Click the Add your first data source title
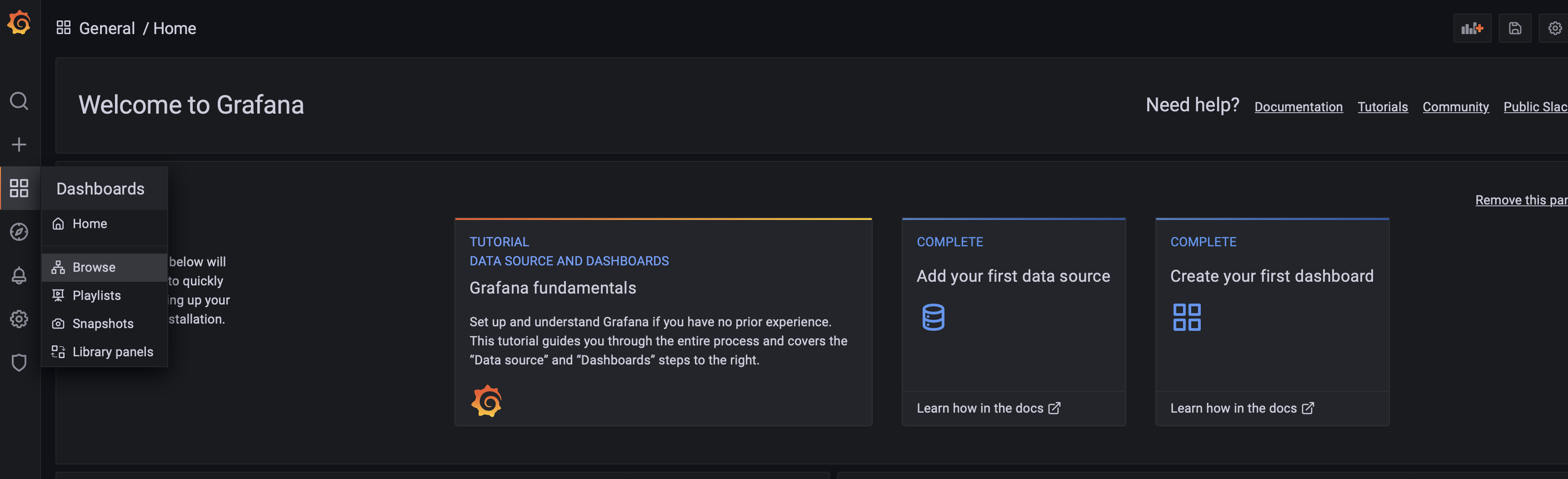 pyautogui.click(x=1013, y=276)
